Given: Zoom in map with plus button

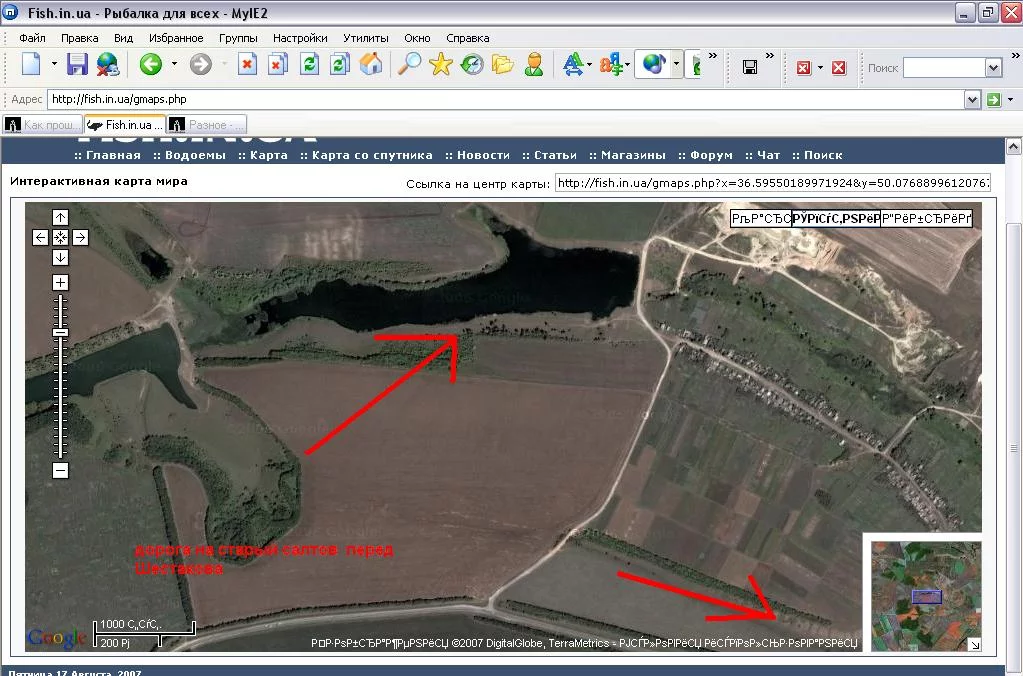Looking at the screenshot, I should pyautogui.click(x=60, y=283).
